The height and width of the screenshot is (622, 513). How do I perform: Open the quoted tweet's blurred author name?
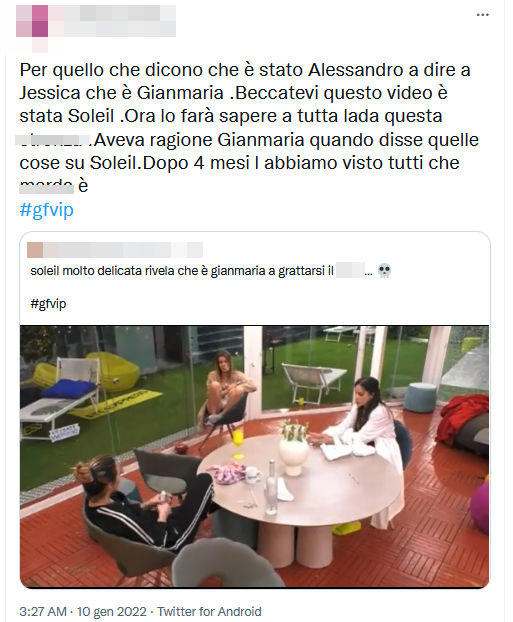coord(123,250)
